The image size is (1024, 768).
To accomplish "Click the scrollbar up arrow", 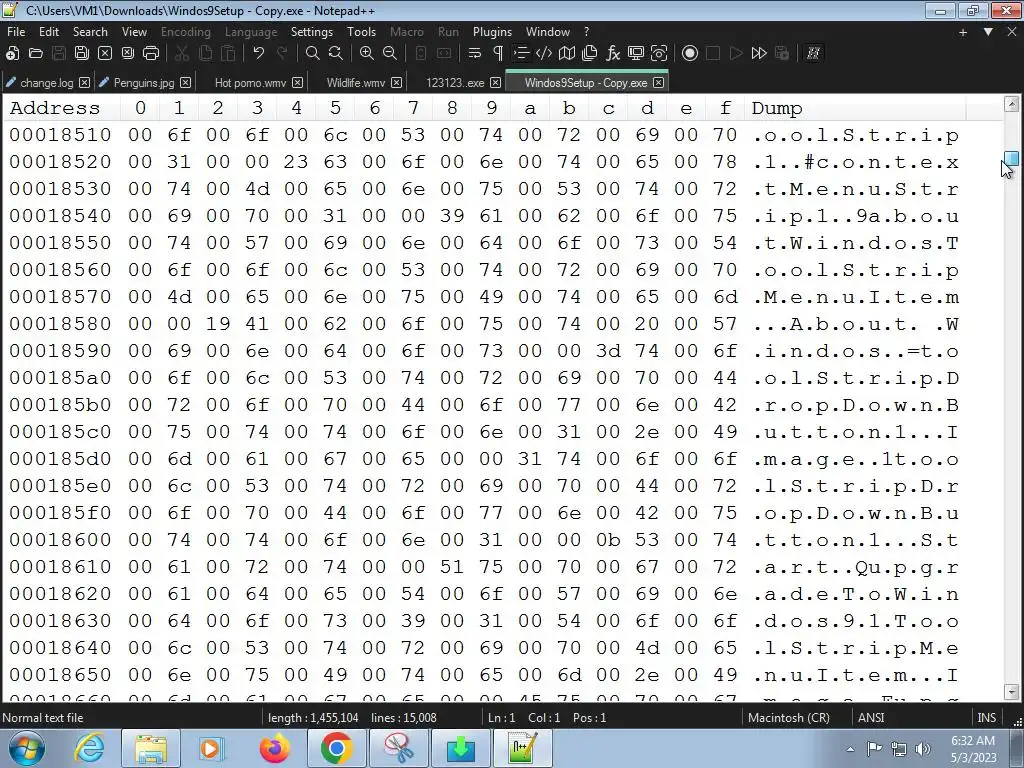I will point(1012,104).
